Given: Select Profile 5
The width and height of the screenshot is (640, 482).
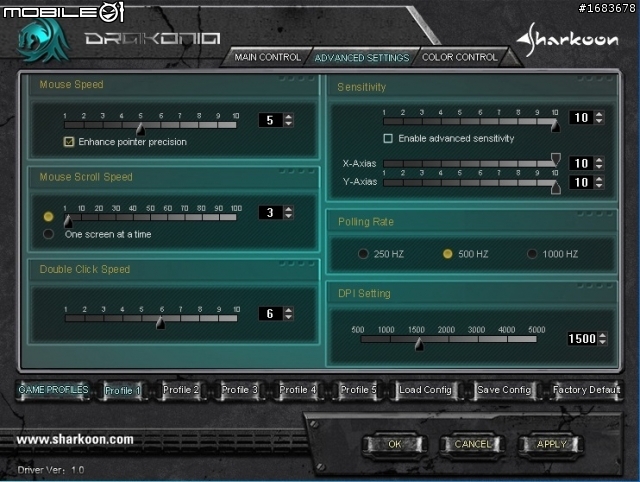Looking at the screenshot, I should [x=358, y=390].
